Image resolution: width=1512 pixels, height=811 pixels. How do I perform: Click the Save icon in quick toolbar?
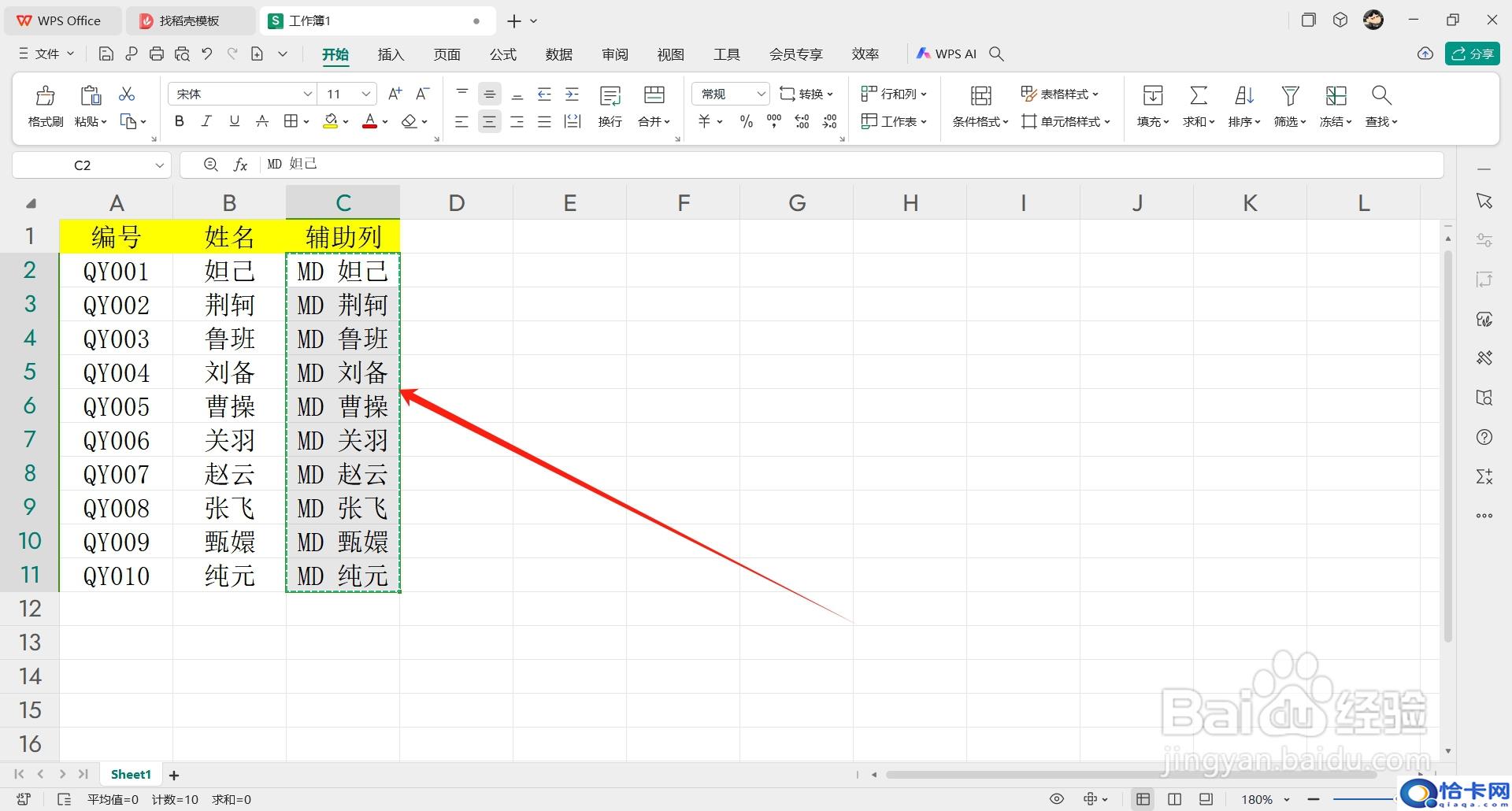(x=106, y=54)
